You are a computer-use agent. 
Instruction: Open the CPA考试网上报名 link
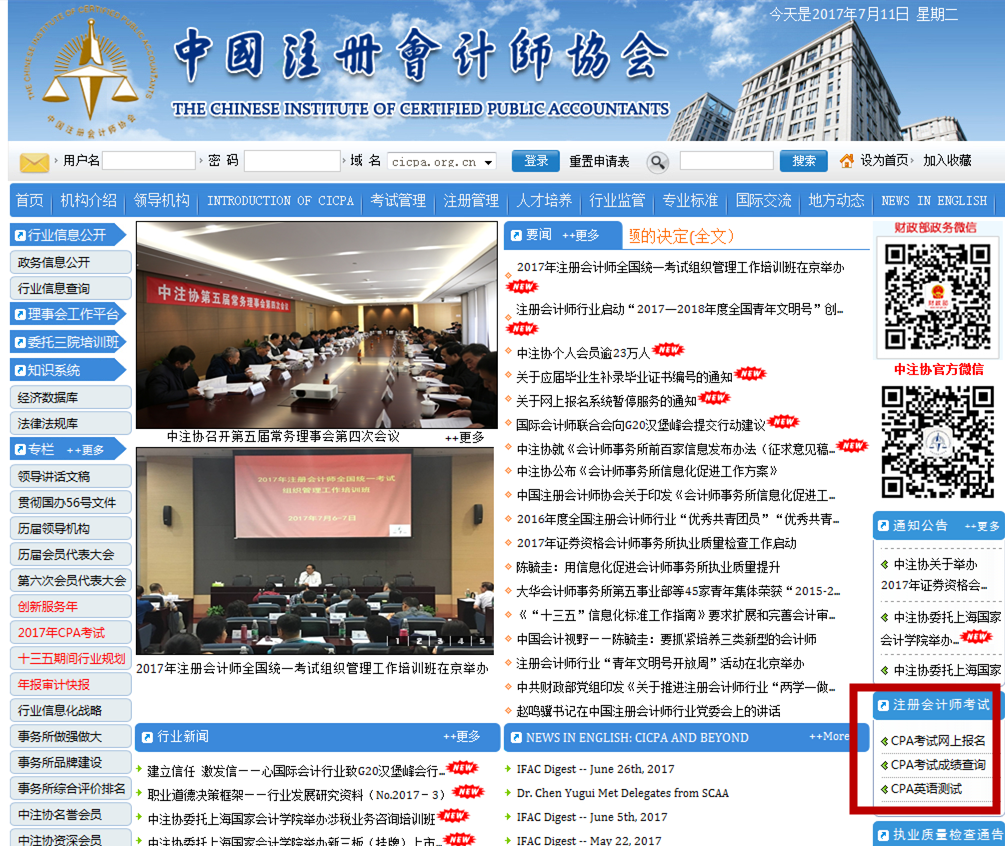pyautogui.click(x=937, y=741)
